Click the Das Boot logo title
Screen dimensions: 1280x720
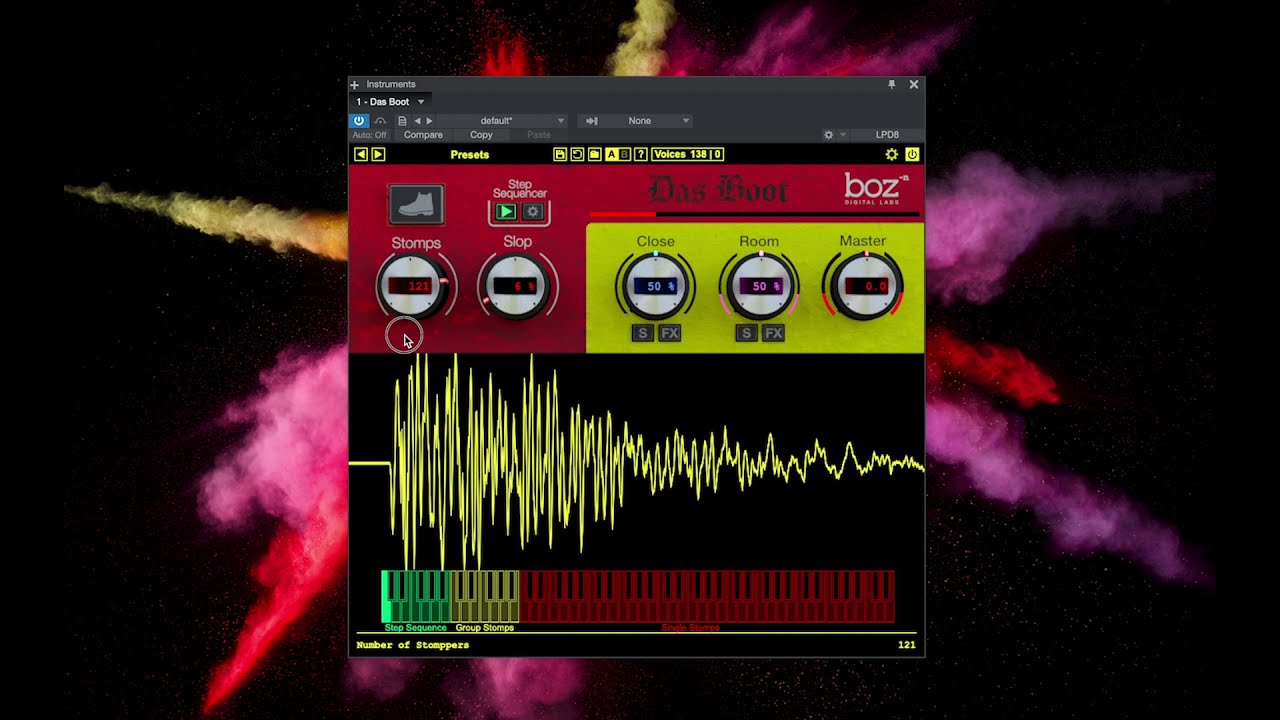[x=718, y=190]
